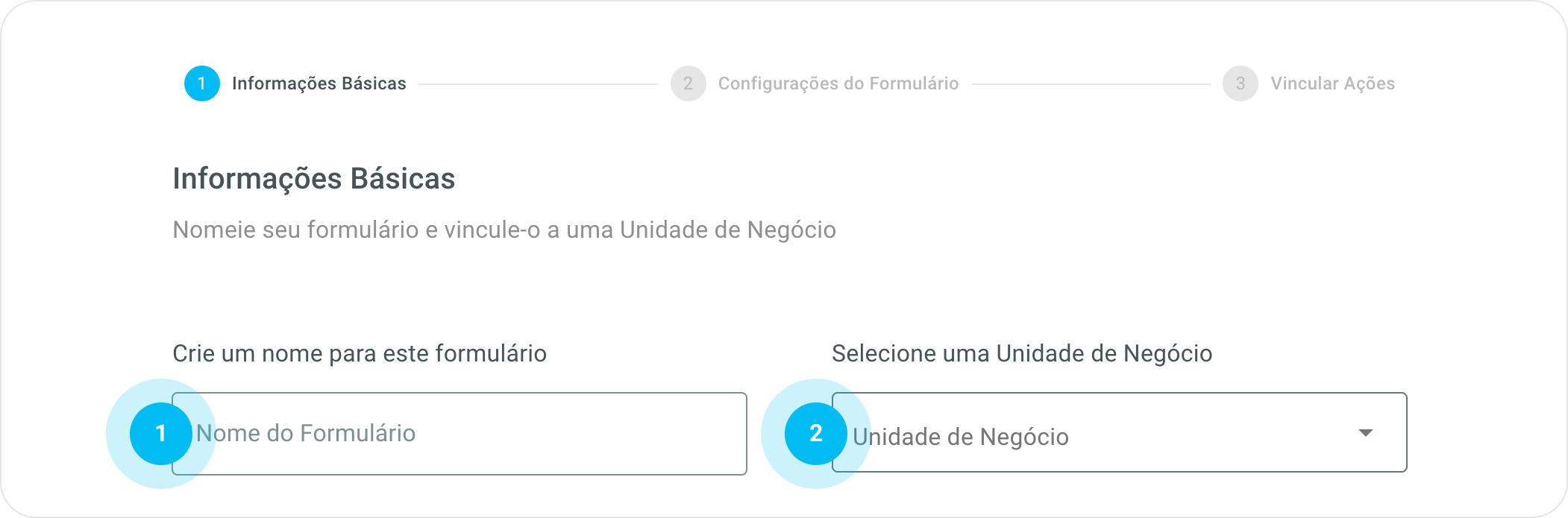Click the connector line between steps 2 and 3
The image size is (1568, 518).
pyautogui.click(x=1090, y=84)
